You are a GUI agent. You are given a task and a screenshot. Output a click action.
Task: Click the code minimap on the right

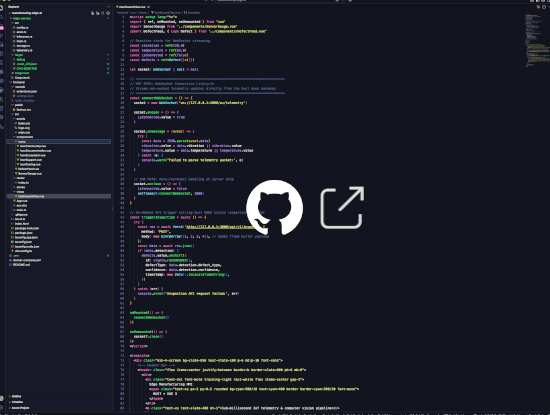click(x=537, y=40)
